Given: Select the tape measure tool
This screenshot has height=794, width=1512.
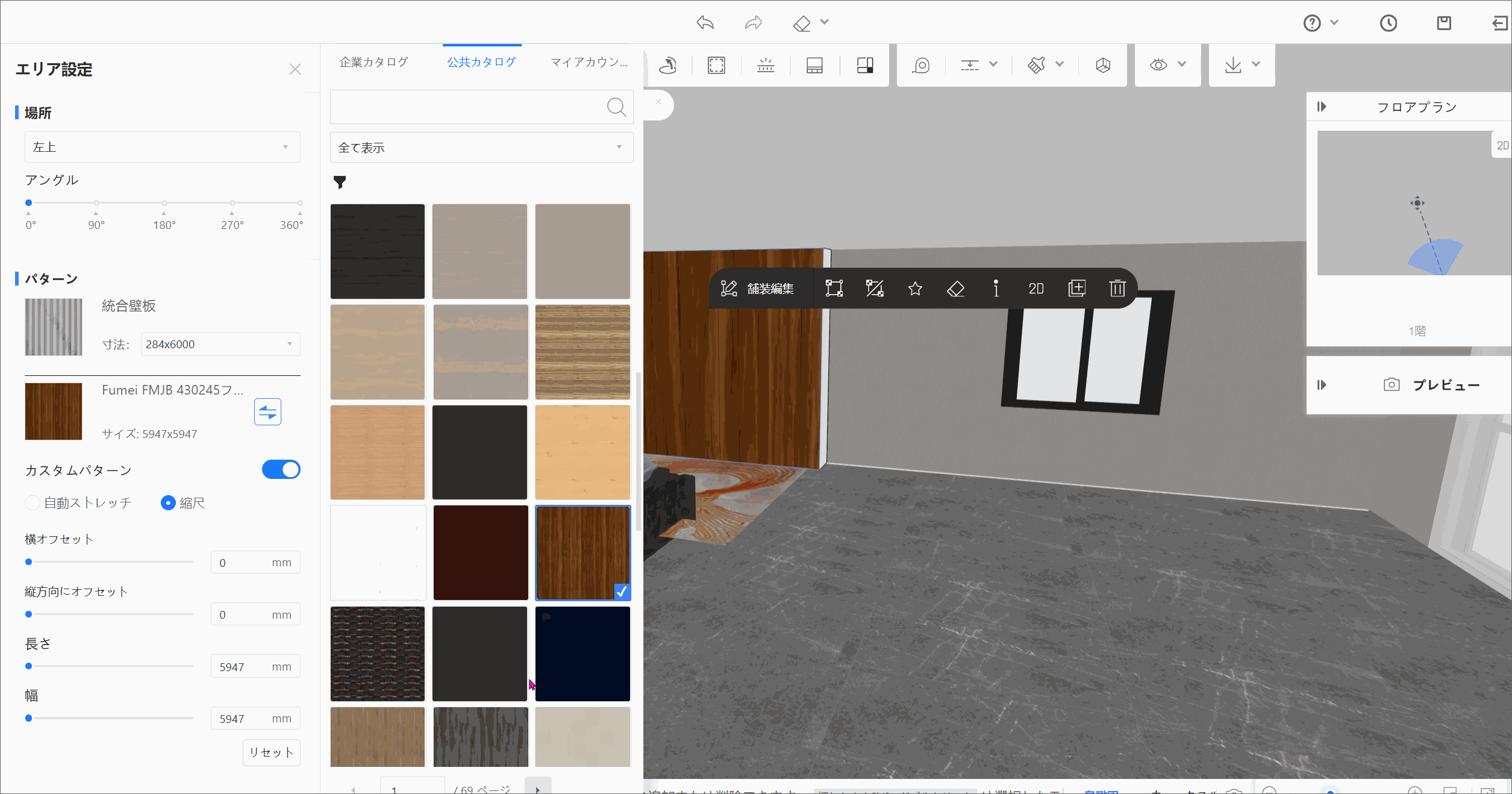Looking at the screenshot, I should click(921, 65).
